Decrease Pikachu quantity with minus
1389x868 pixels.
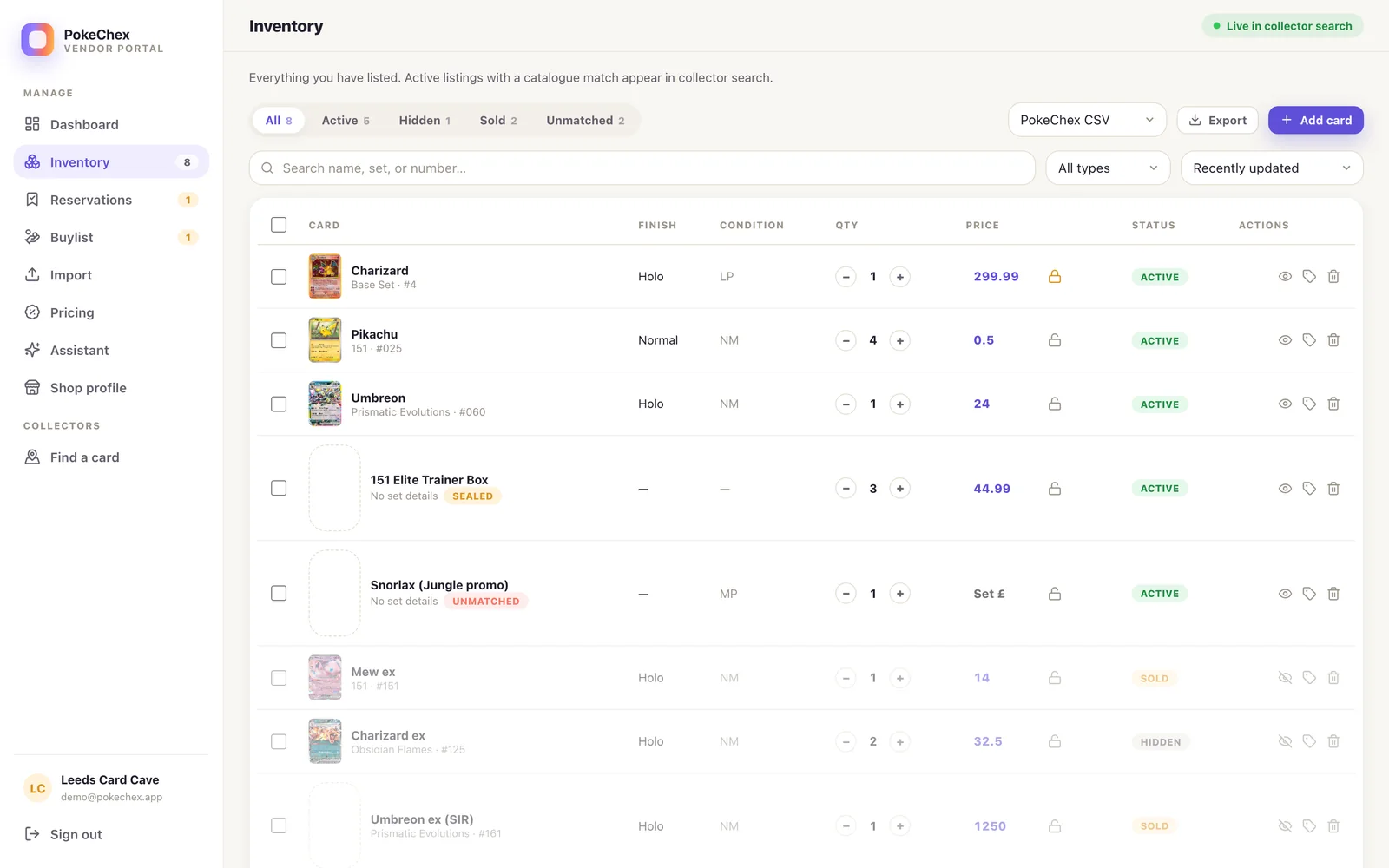click(x=846, y=340)
